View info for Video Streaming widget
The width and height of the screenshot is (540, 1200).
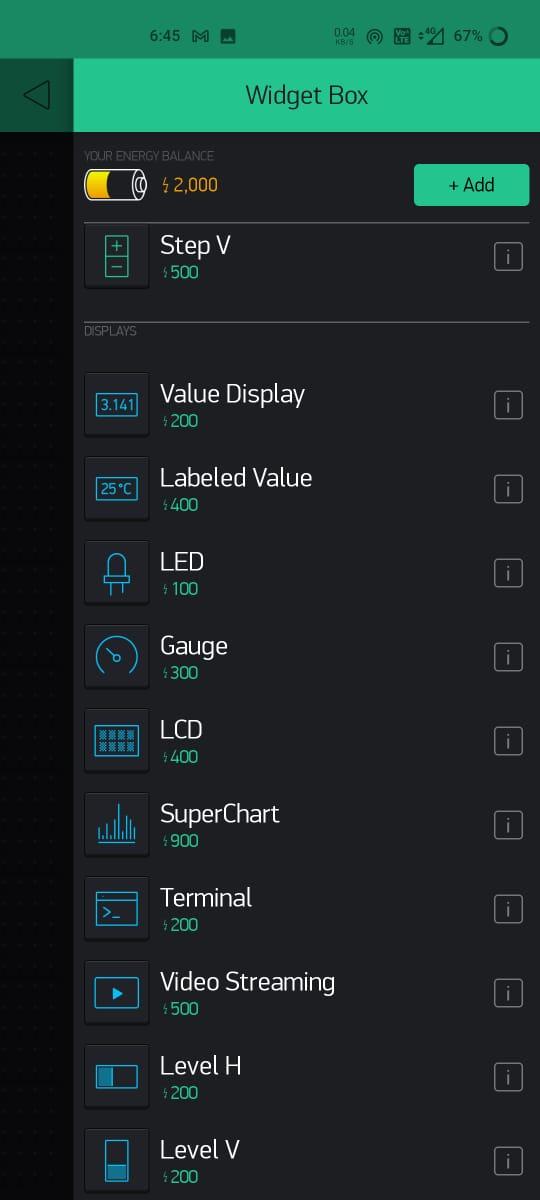508,993
